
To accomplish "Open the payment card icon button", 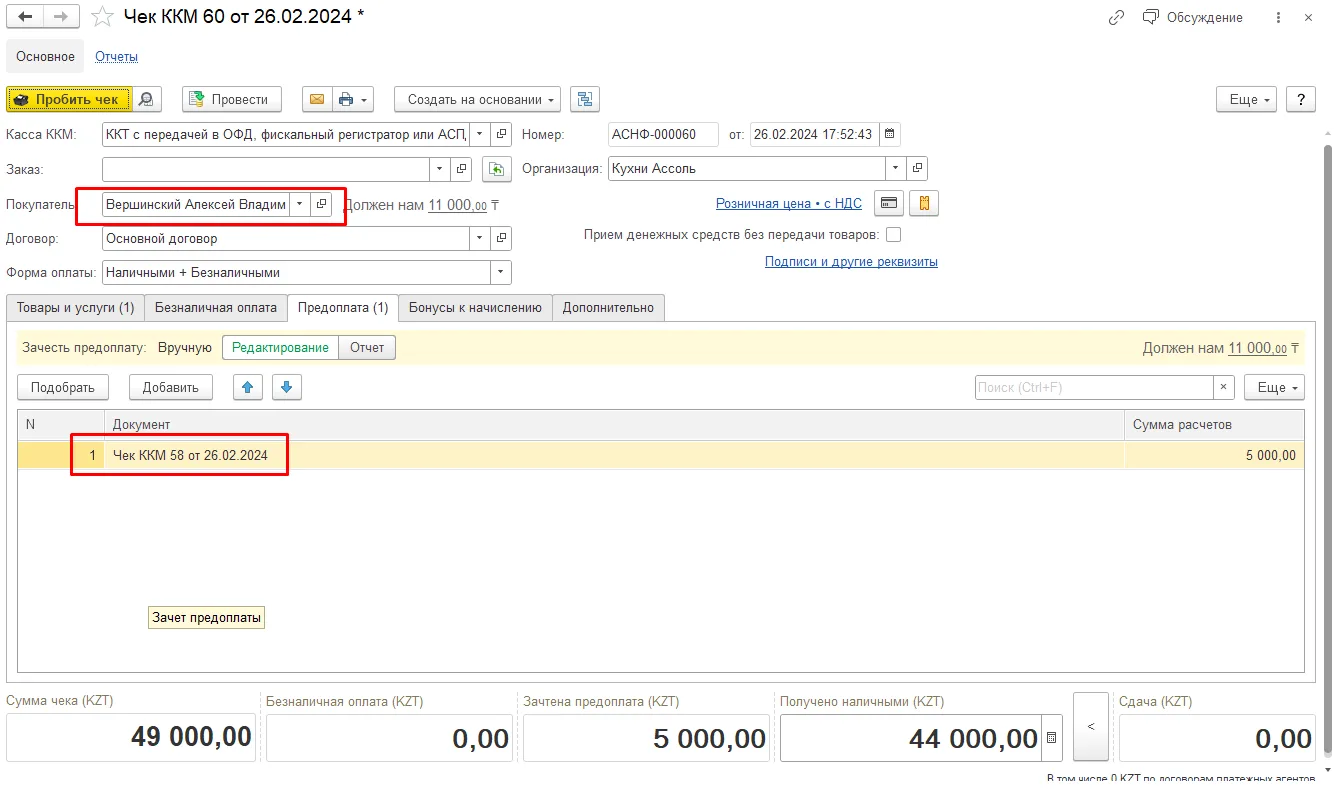I will click(889, 203).
